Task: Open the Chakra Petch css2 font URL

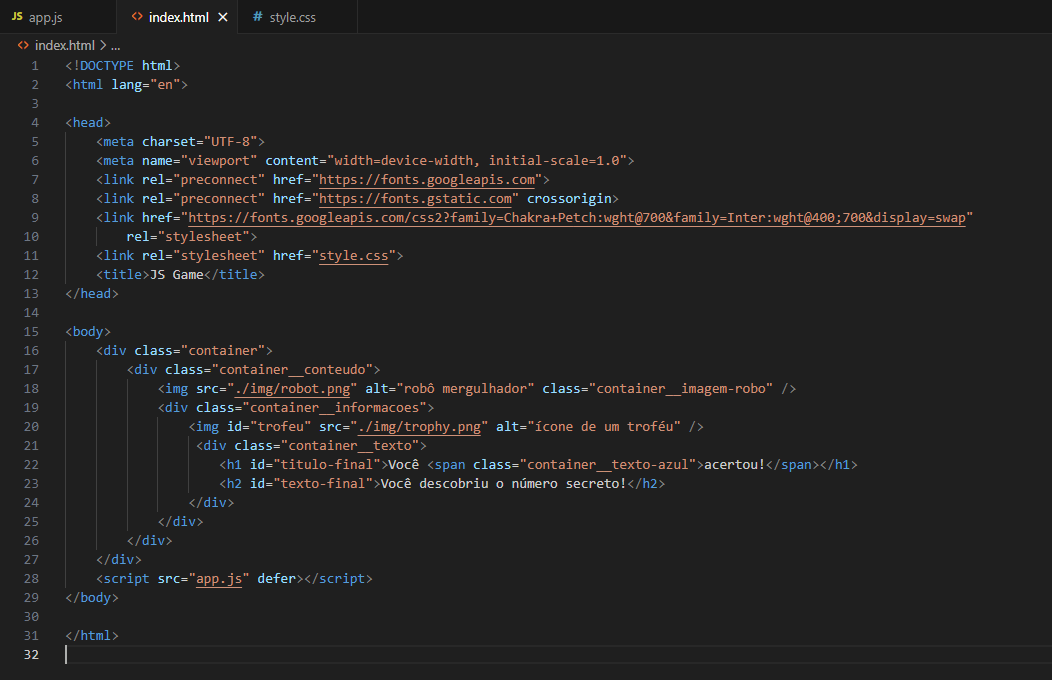Action: coord(576,218)
